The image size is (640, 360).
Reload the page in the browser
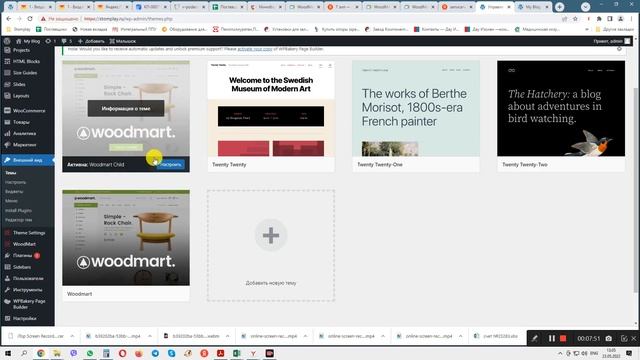[30, 19]
